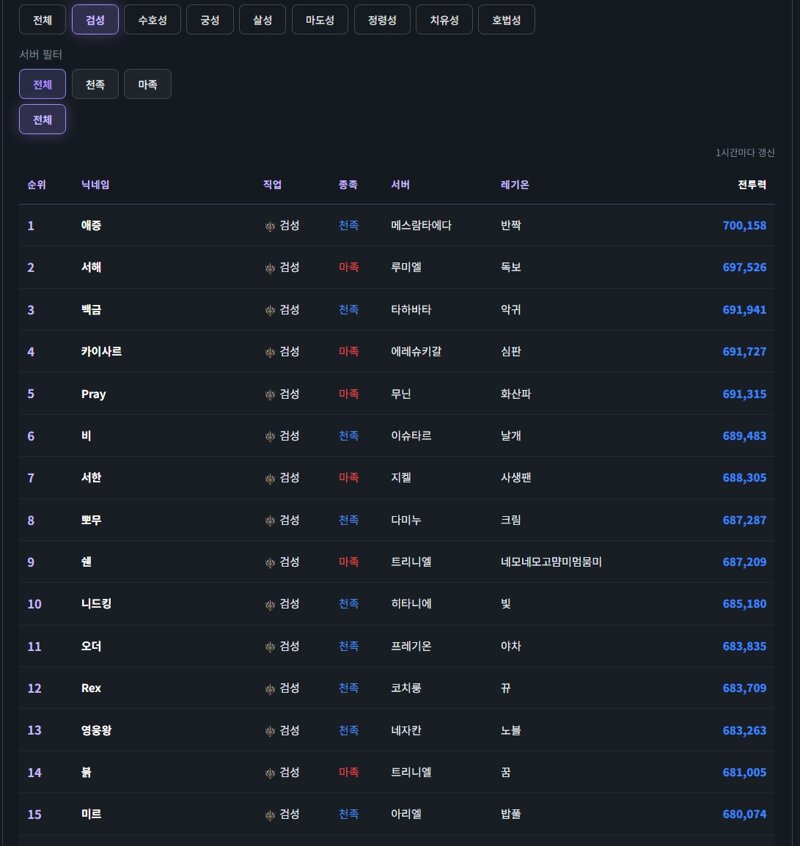This screenshot has height=846, width=800.
Task: Click the server name 이슈타르
Action: [x=411, y=435]
